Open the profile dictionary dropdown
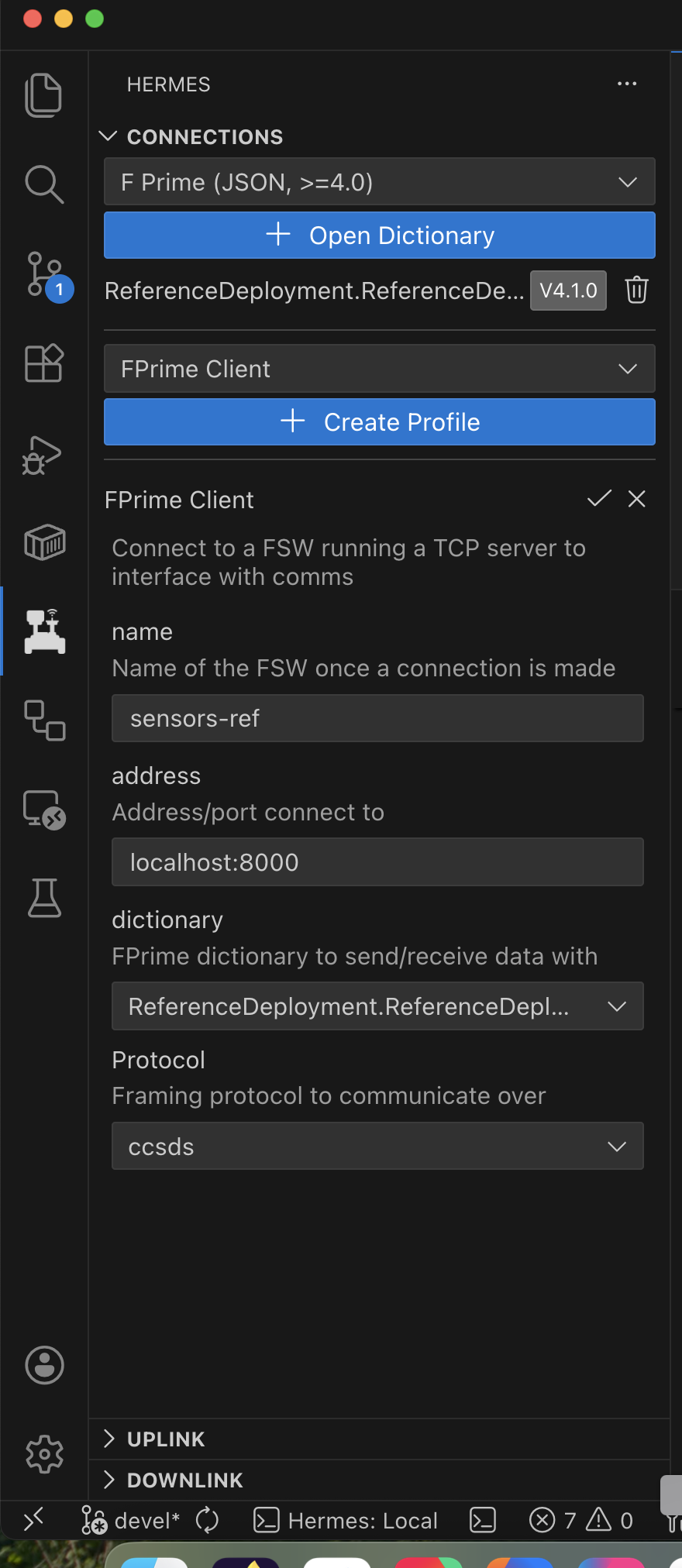The image size is (682, 1568). (377, 1006)
